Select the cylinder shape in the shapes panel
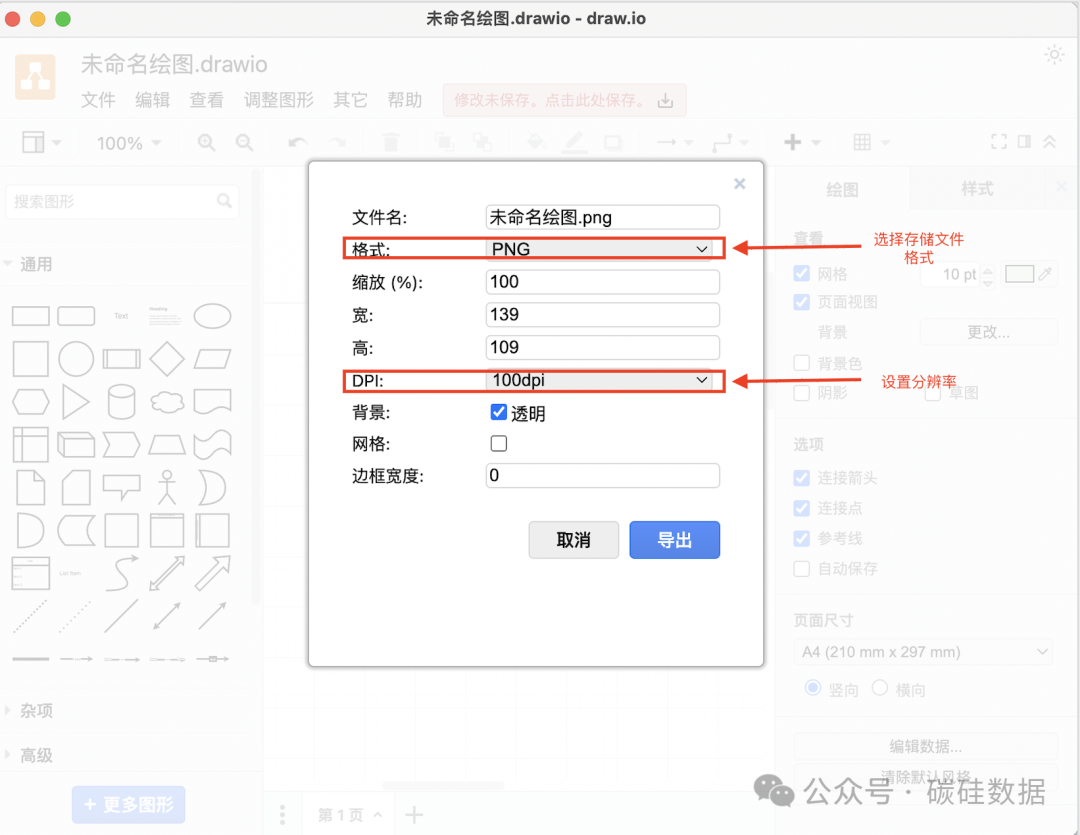The image size is (1080, 835). point(121,401)
